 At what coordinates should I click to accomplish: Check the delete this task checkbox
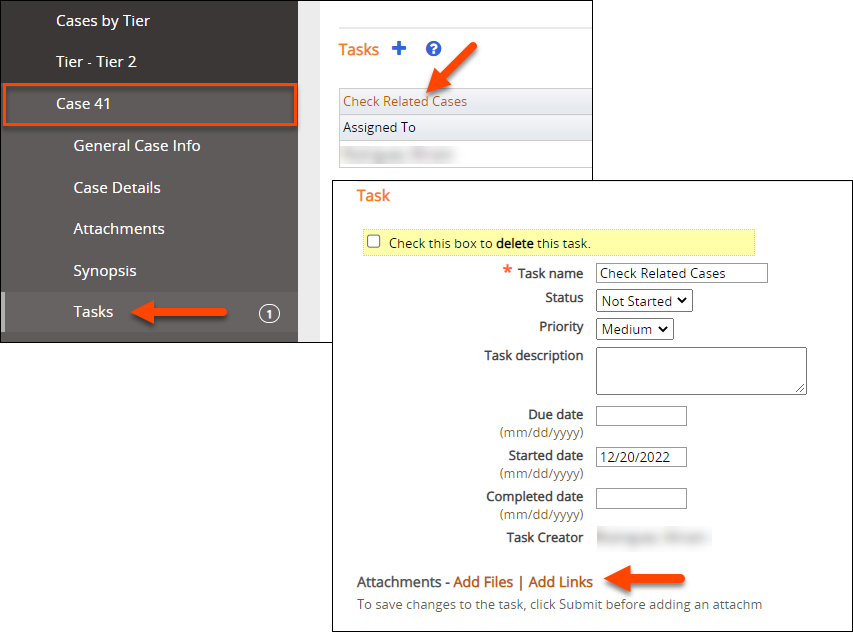coord(374,242)
